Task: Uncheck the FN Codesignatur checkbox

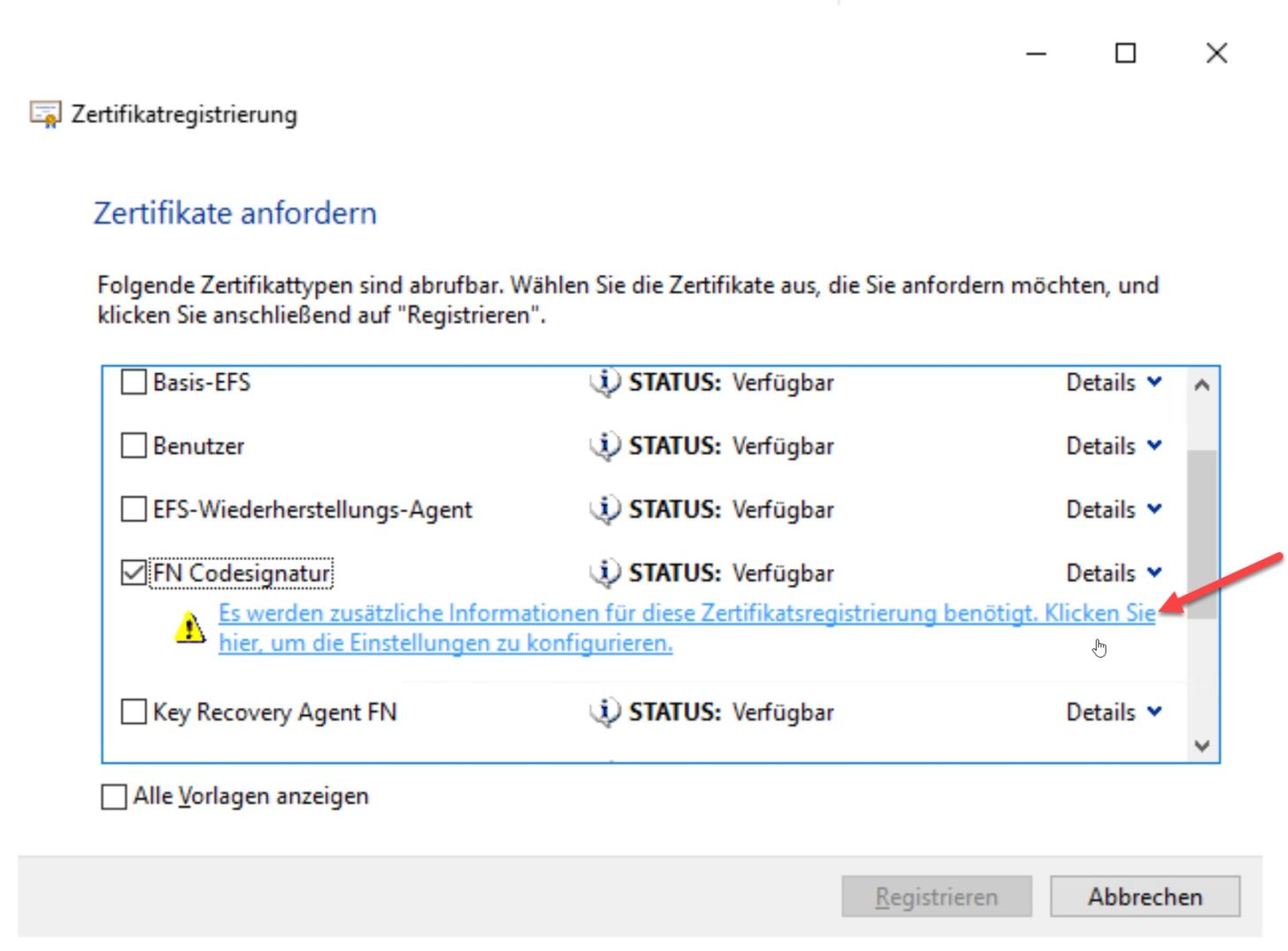Action: tap(133, 573)
